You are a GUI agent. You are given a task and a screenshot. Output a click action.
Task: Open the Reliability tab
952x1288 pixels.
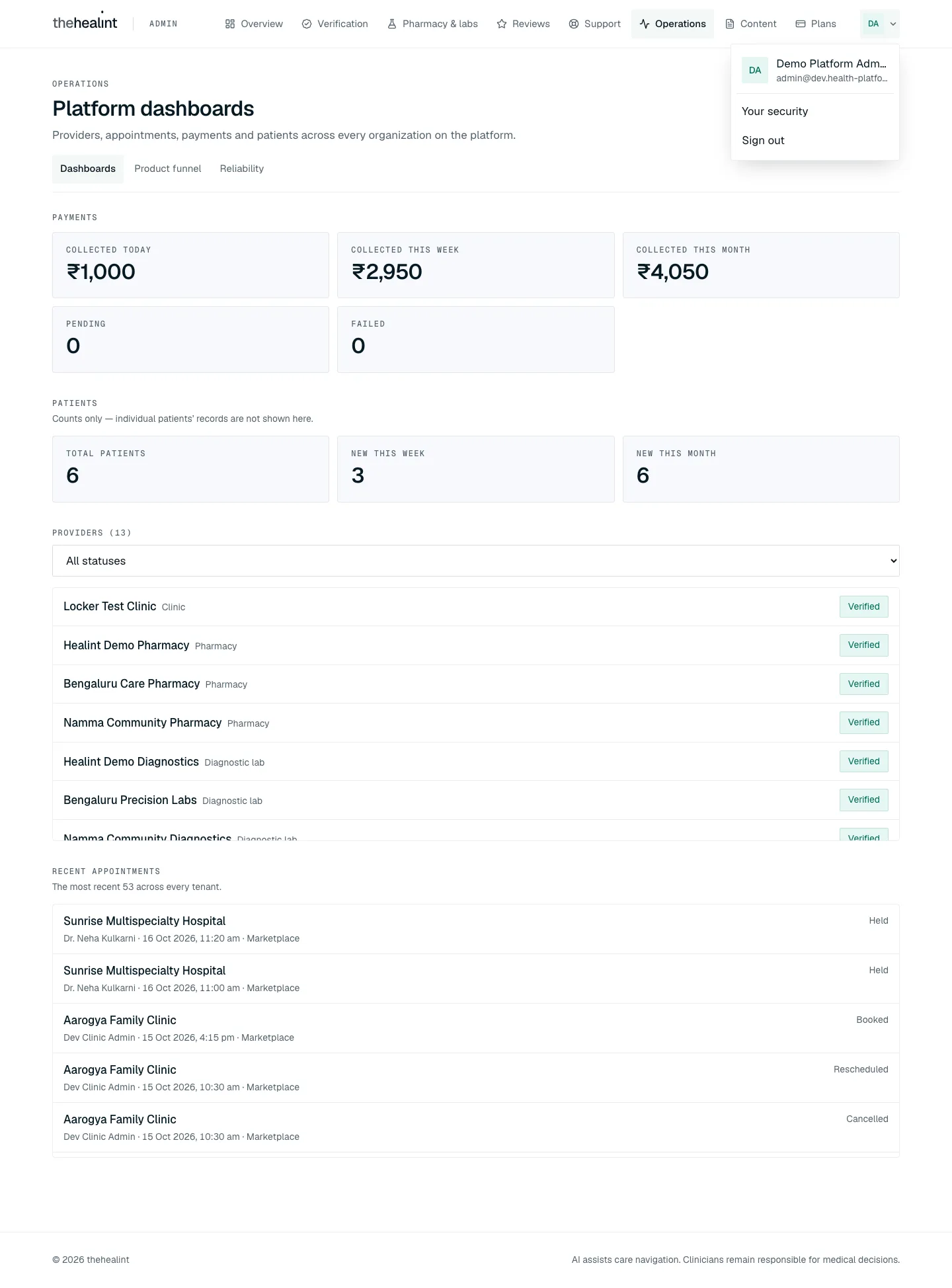point(242,169)
